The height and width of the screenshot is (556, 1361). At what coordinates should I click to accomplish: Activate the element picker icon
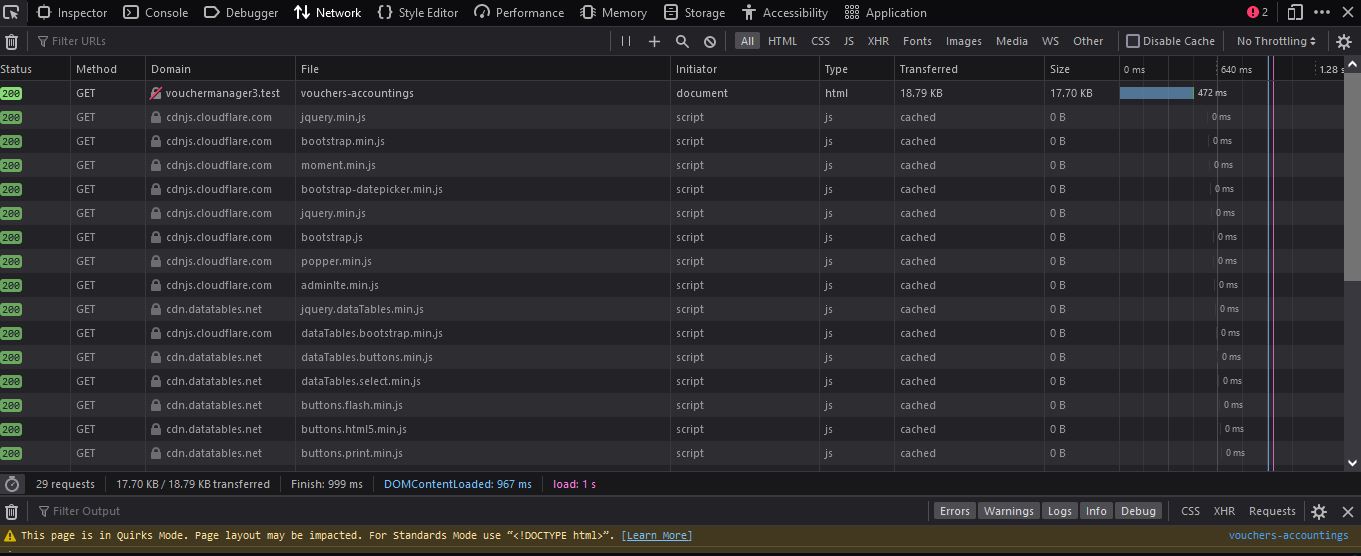11,13
